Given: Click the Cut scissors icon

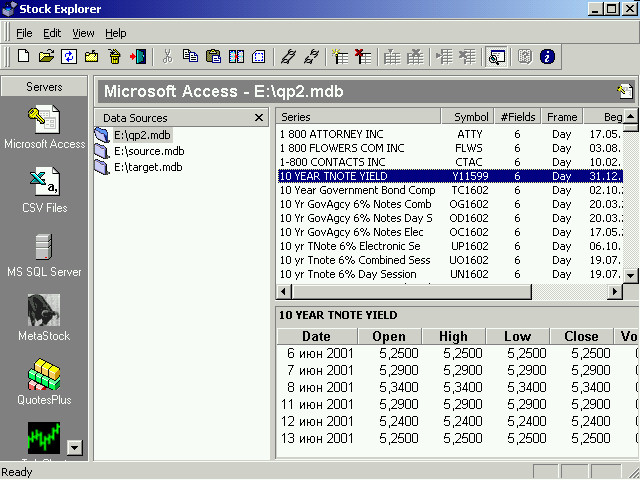Looking at the screenshot, I should (x=167, y=56).
